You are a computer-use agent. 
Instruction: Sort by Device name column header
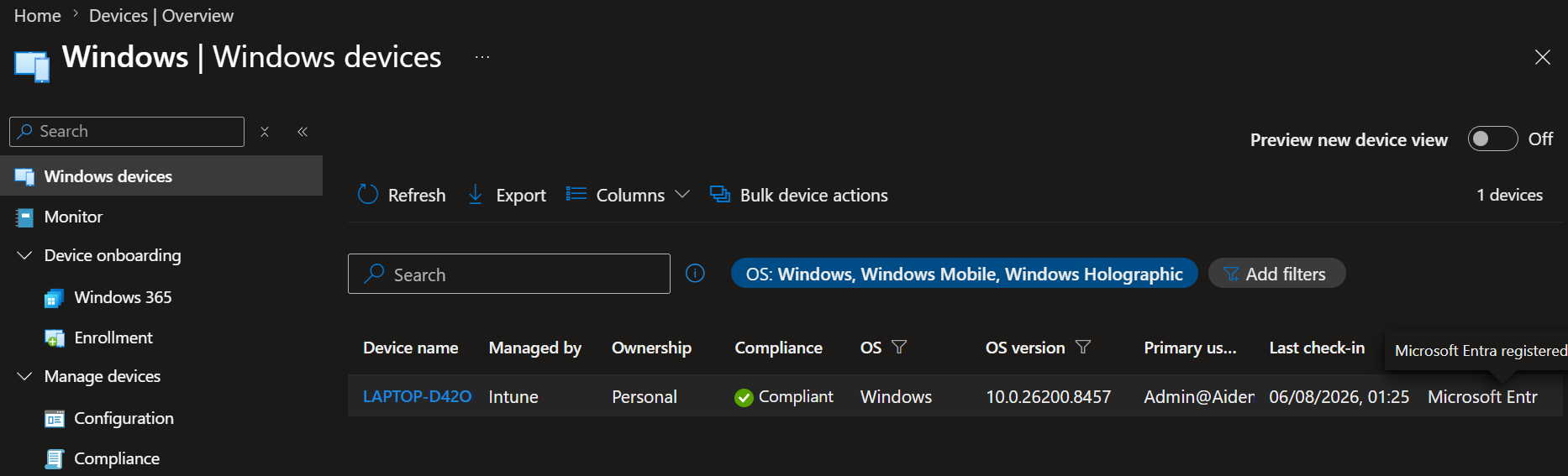coord(411,348)
